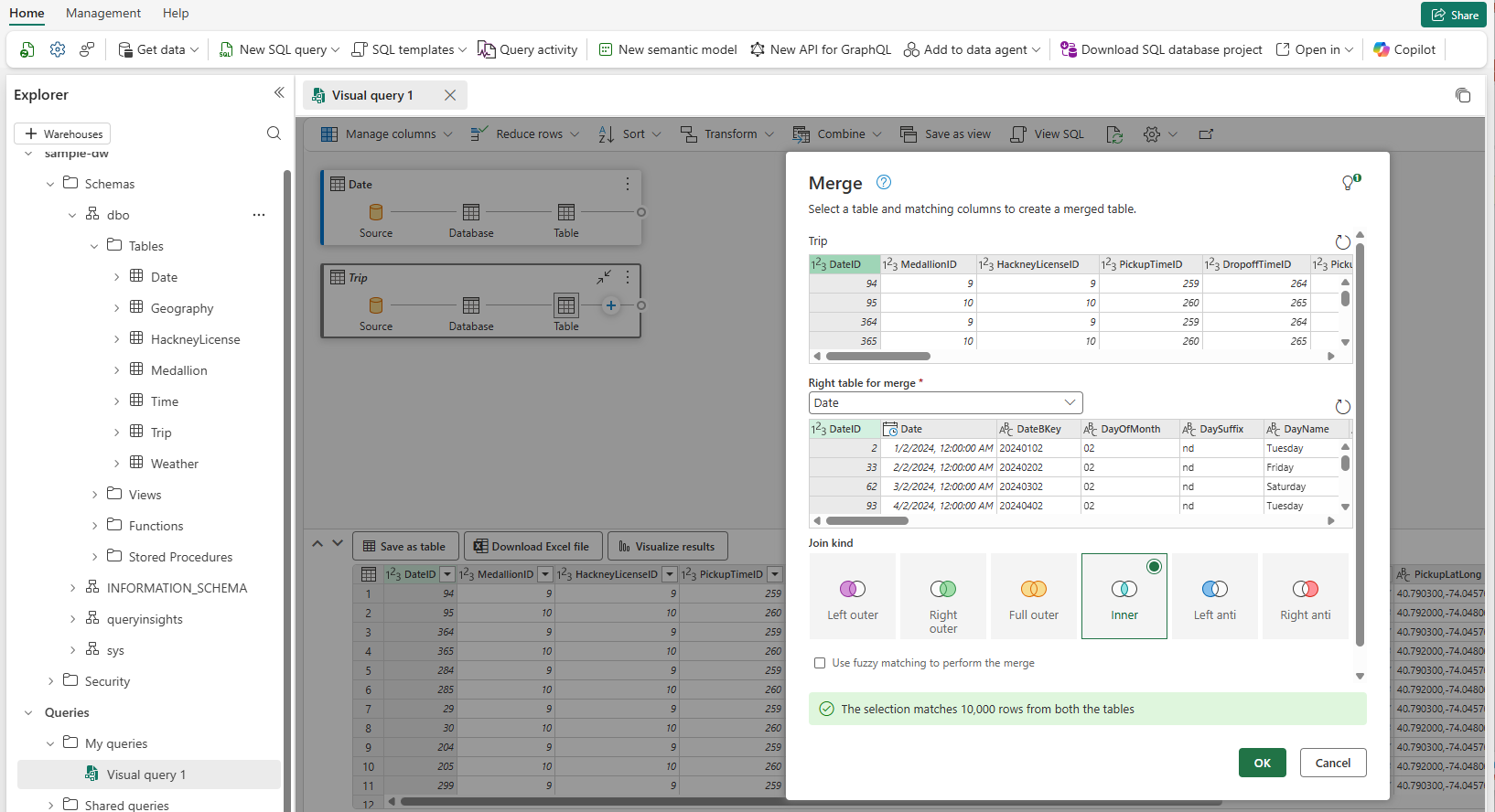Select the Visual query 1 item under My queries

click(149, 775)
